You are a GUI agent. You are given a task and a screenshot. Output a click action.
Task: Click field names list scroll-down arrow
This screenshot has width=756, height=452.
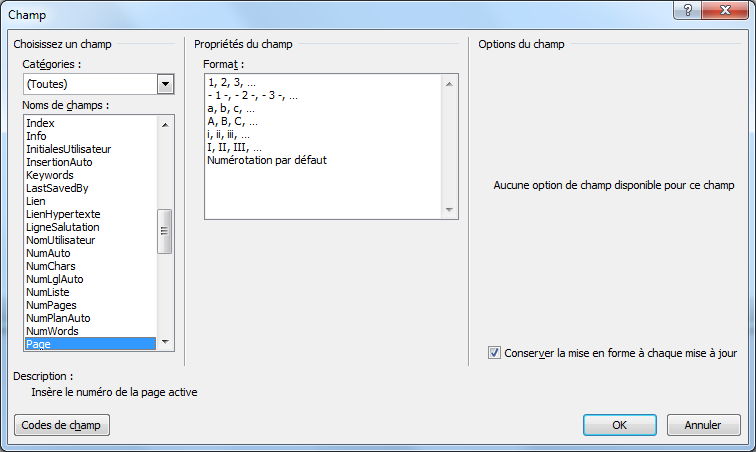165,342
